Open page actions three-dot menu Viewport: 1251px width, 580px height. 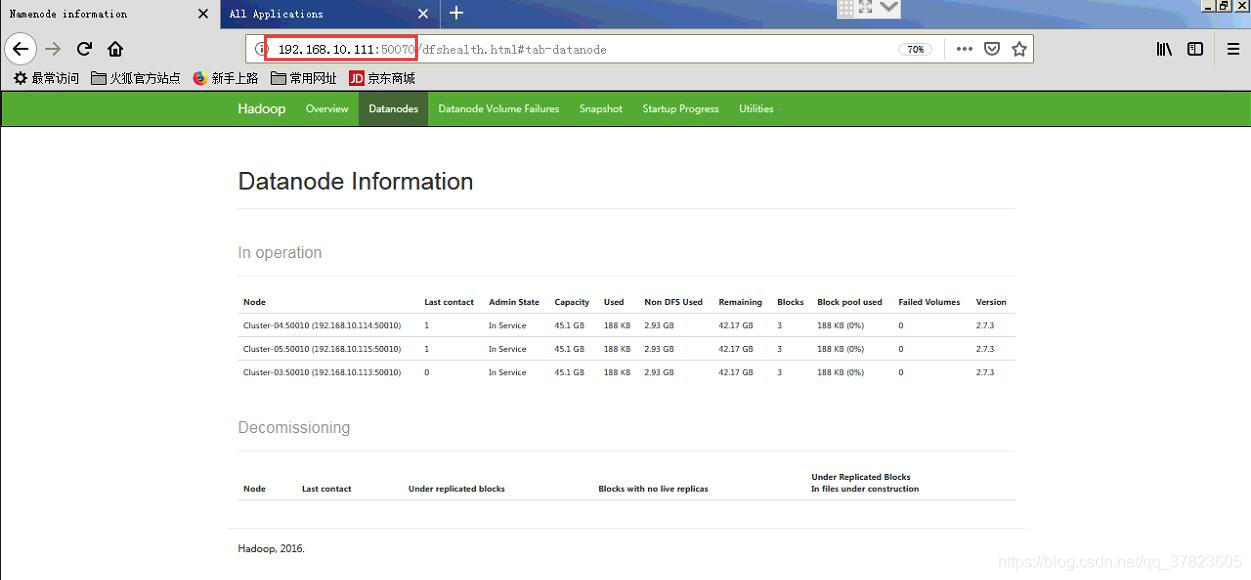coord(964,49)
